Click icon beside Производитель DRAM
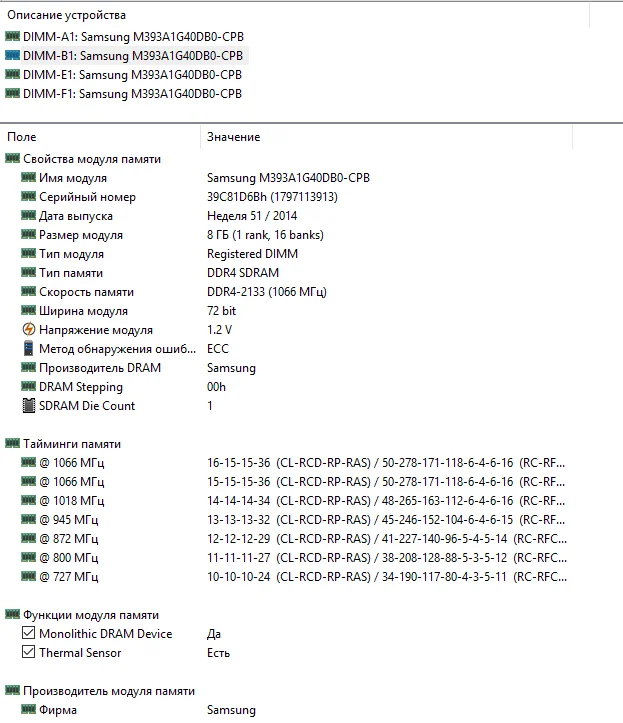Viewport: 623px width, 723px height. click(28, 367)
